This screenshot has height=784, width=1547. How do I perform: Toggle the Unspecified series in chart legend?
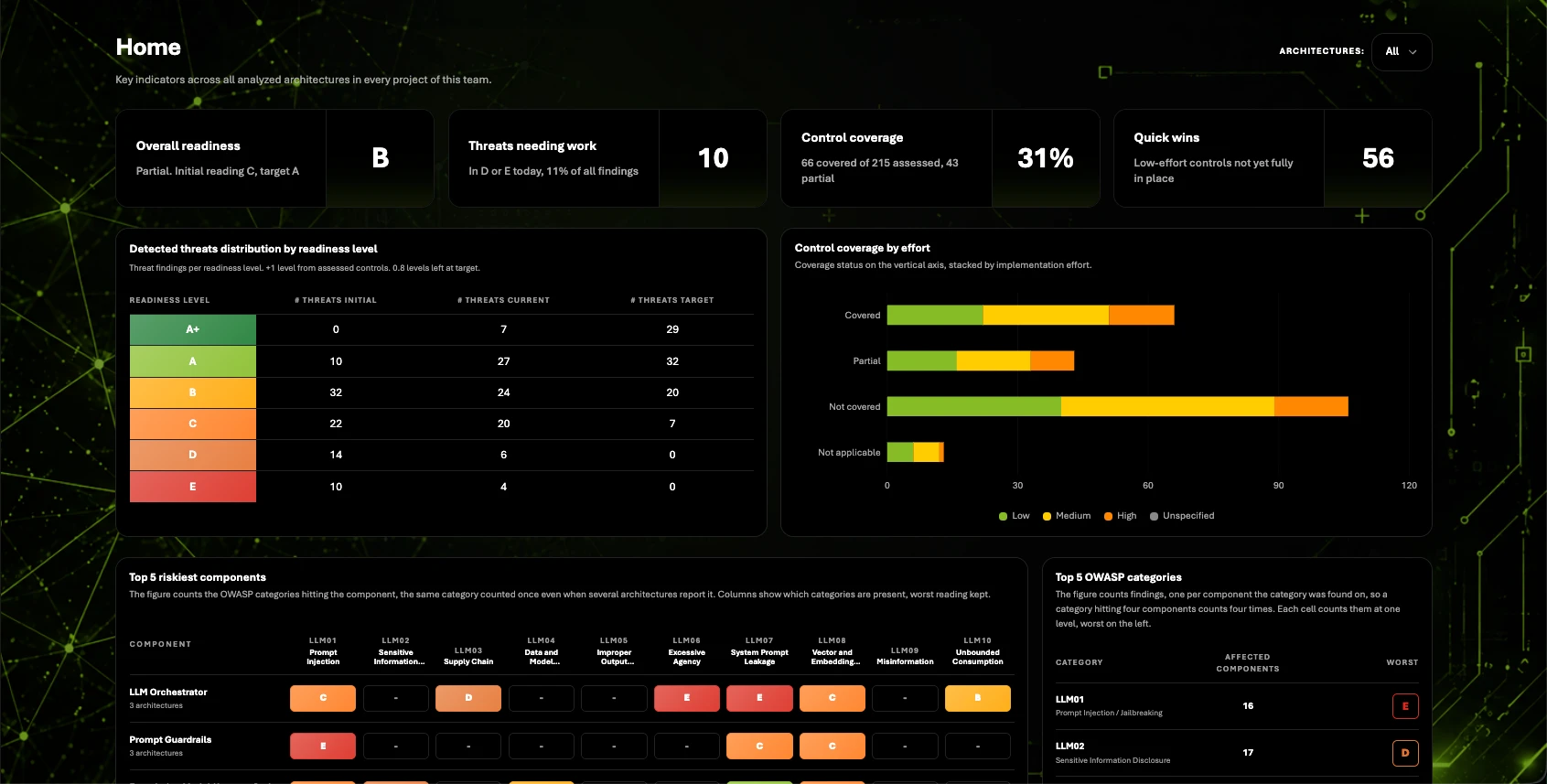coord(1182,516)
